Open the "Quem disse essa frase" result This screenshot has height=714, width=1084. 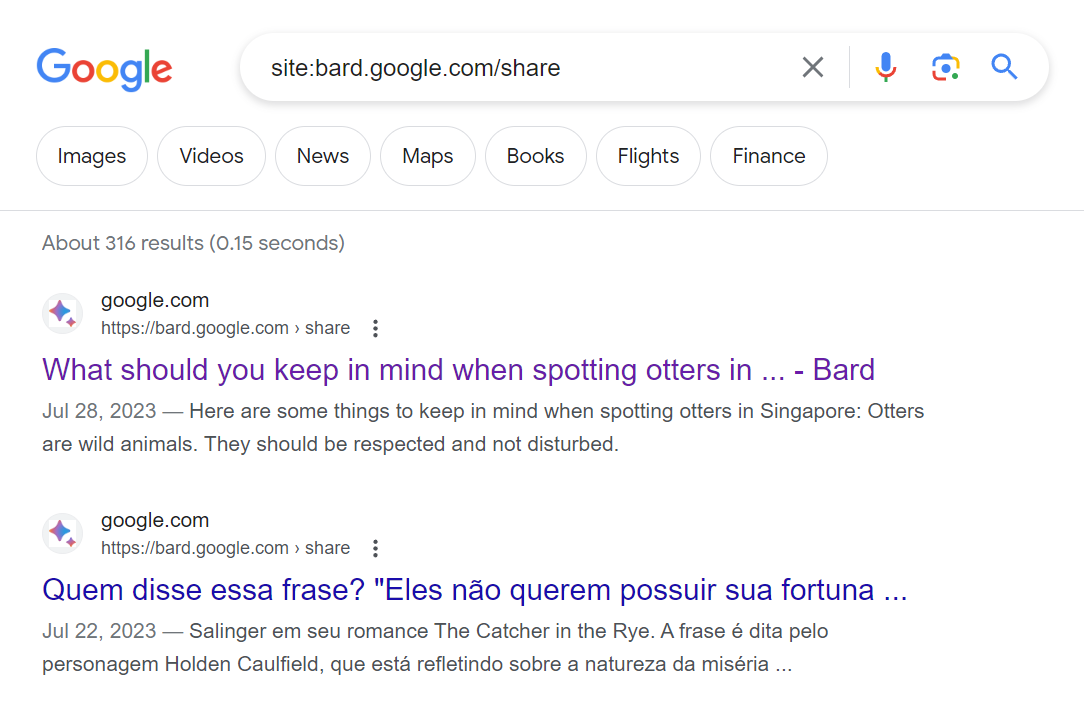click(x=474, y=590)
